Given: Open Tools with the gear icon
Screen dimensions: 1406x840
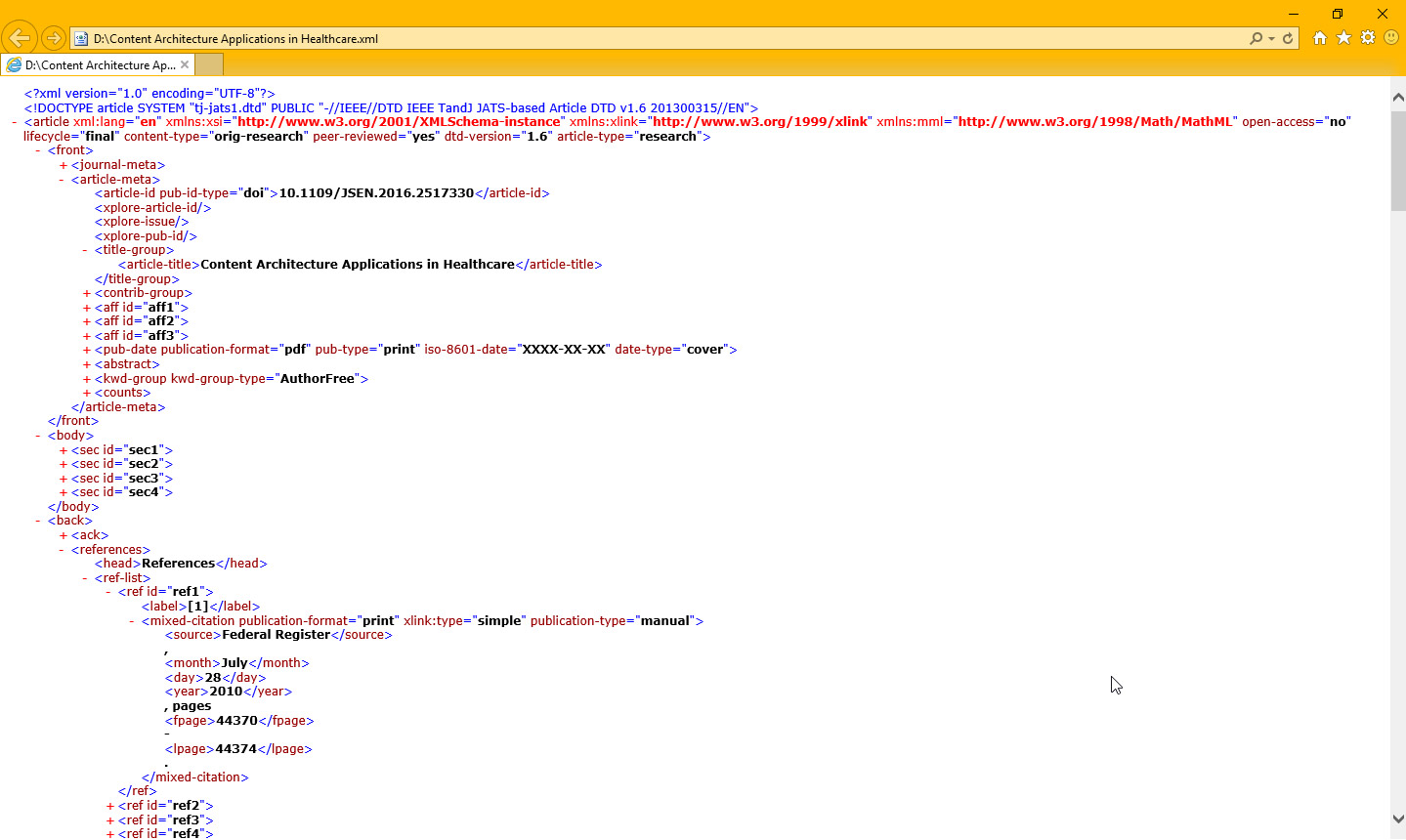Looking at the screenshot, I should 1368,37.
